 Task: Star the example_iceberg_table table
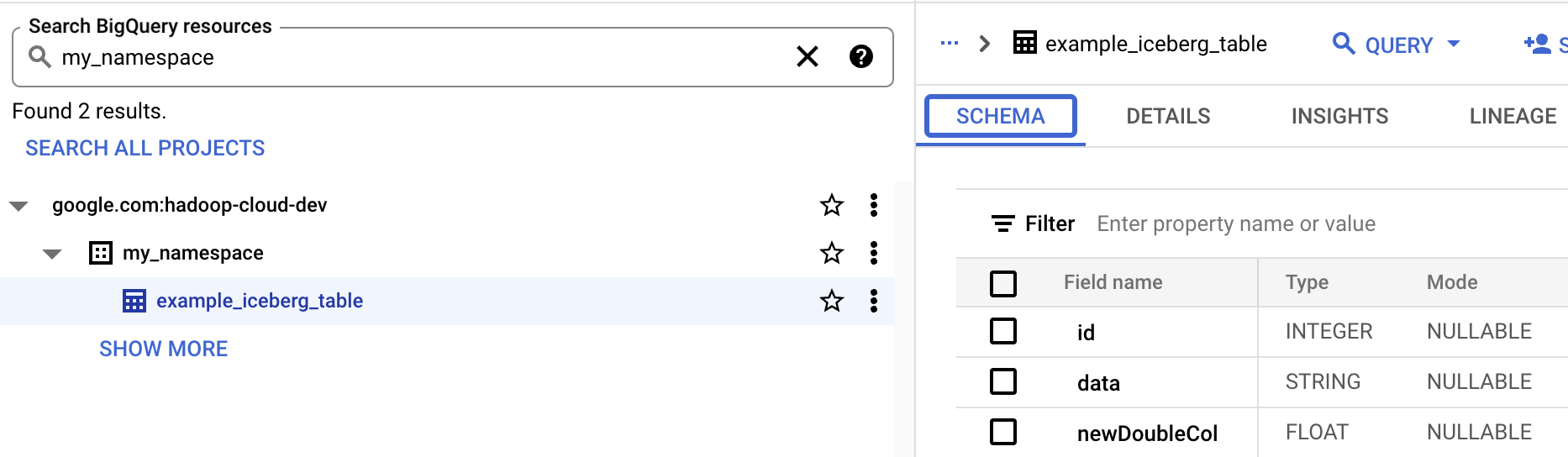(831, 301)
